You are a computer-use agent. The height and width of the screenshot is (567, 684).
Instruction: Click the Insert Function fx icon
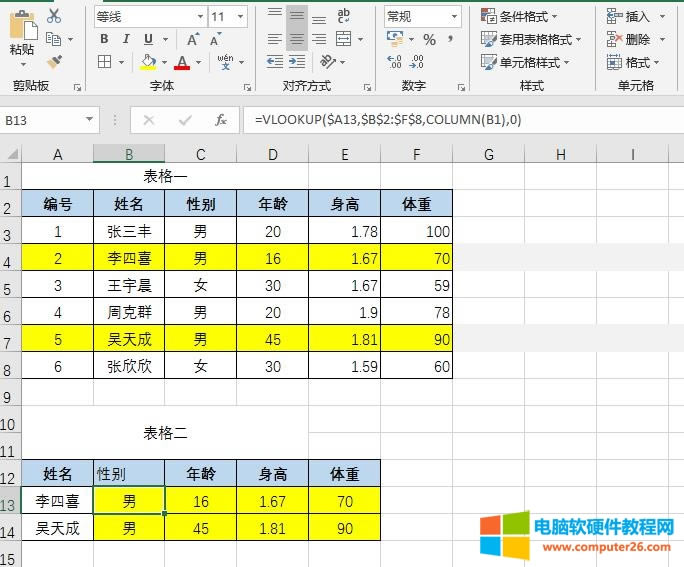point(220,120)
